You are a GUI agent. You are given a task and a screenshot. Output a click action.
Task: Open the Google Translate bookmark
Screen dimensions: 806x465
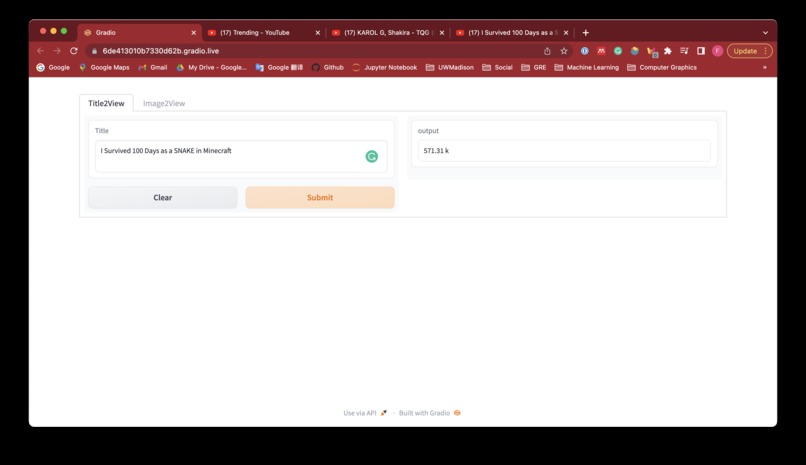pyautogui.click(x=279, y=67)
